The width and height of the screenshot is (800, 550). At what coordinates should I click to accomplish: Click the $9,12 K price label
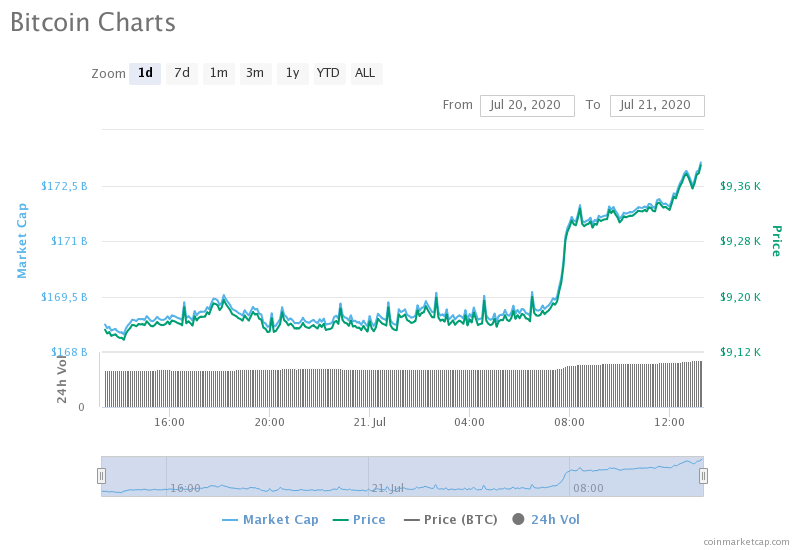pyautogui.click(x=740, y=352)
